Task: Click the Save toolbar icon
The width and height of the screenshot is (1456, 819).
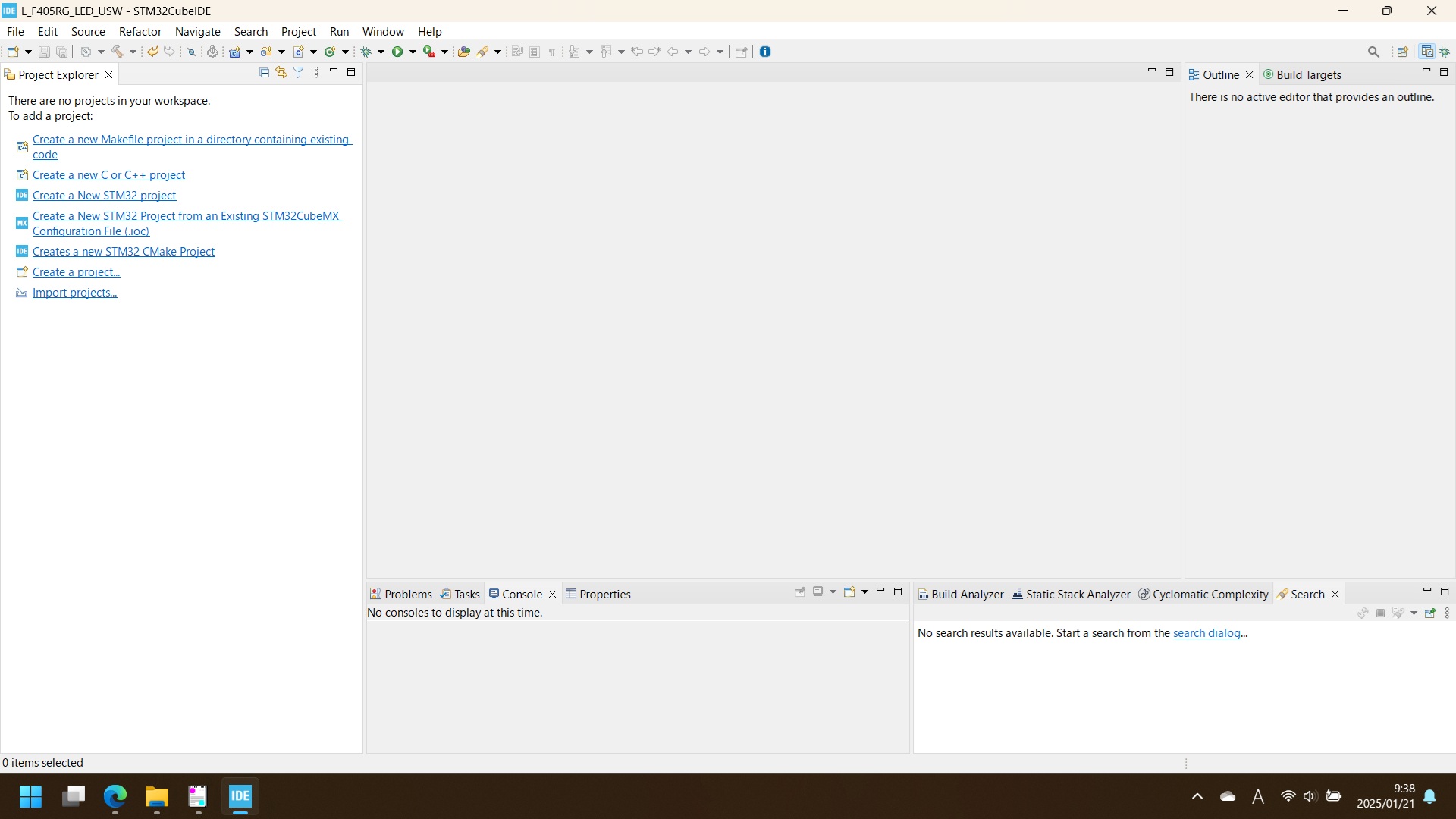Action: (x=44, y=52)
